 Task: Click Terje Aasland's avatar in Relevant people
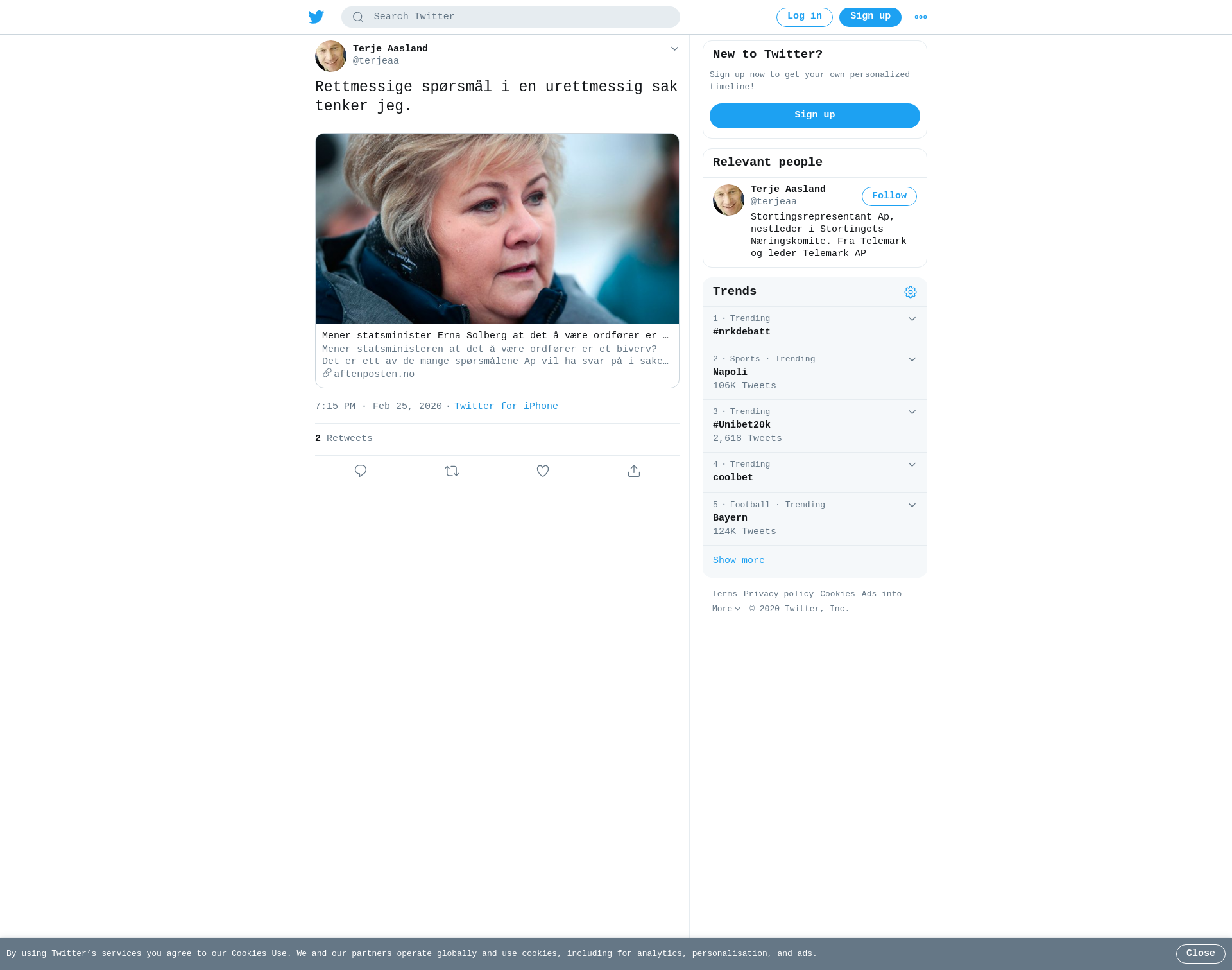tap(728, 200)
